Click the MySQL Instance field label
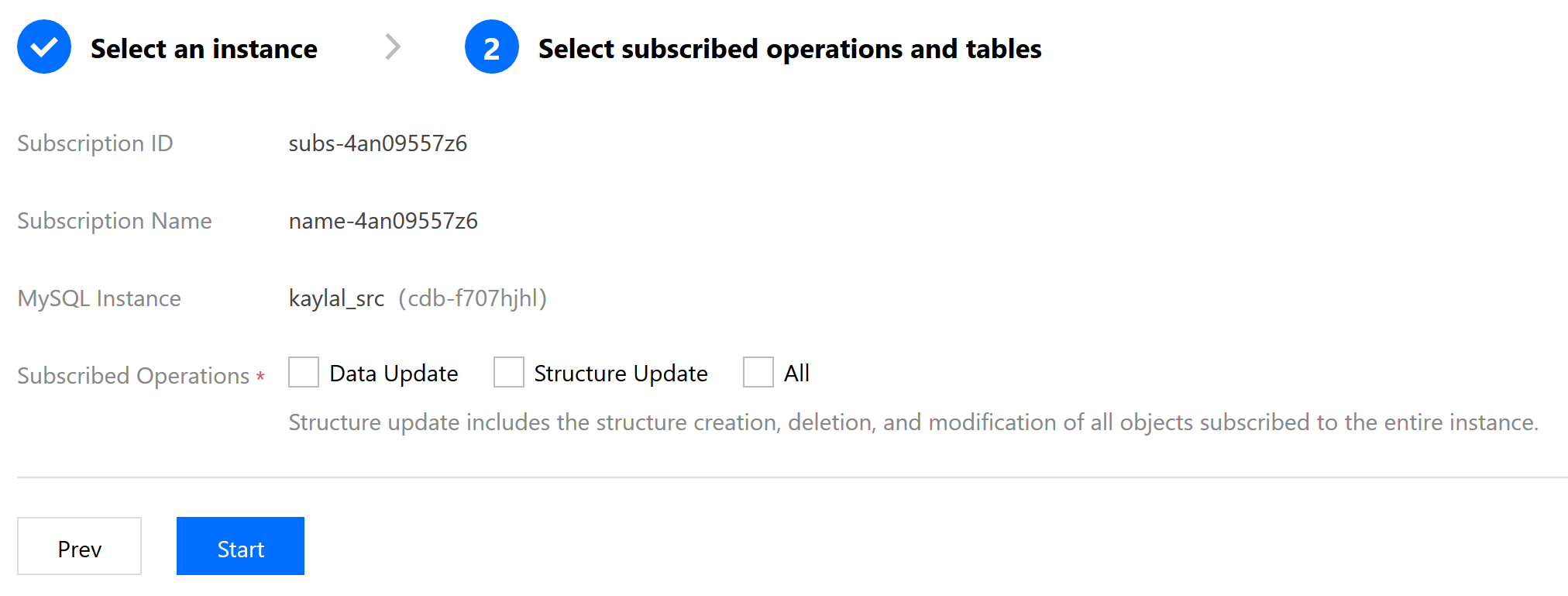The height and width of the screenshot is (596, 1568). (x=99, y=298)
